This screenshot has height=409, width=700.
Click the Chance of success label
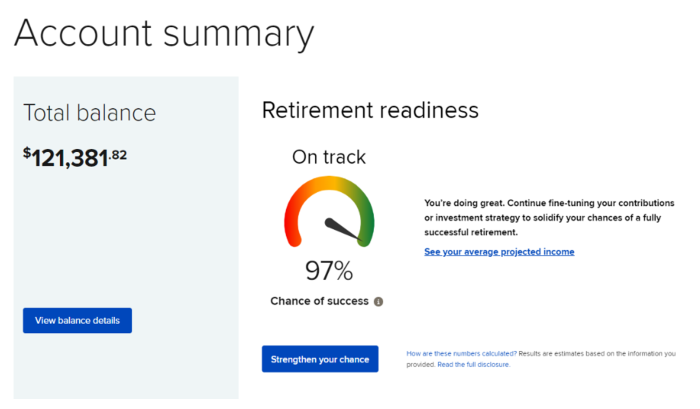[320, 301]
